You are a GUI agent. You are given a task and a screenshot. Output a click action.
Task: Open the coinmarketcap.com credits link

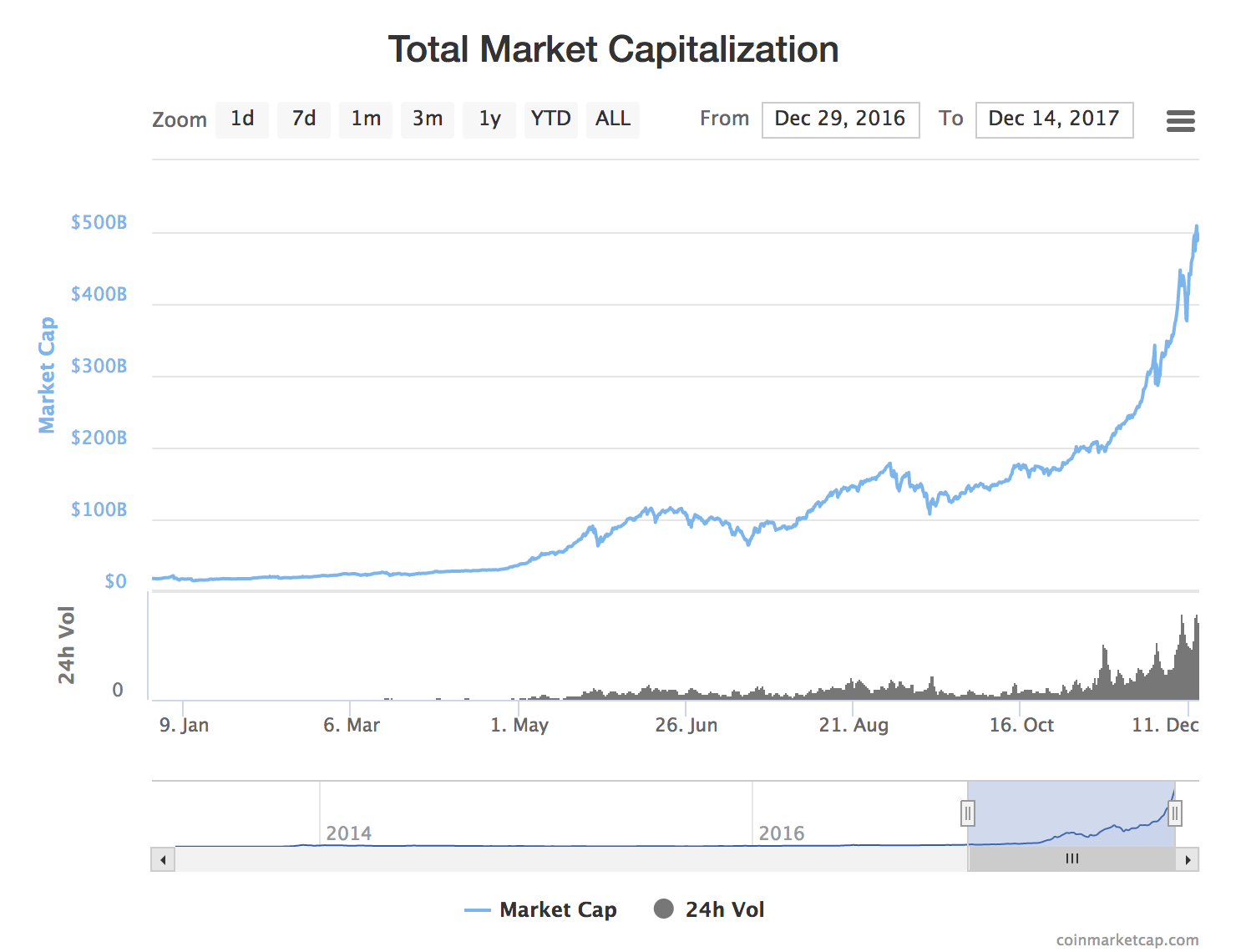point(1127,939)
